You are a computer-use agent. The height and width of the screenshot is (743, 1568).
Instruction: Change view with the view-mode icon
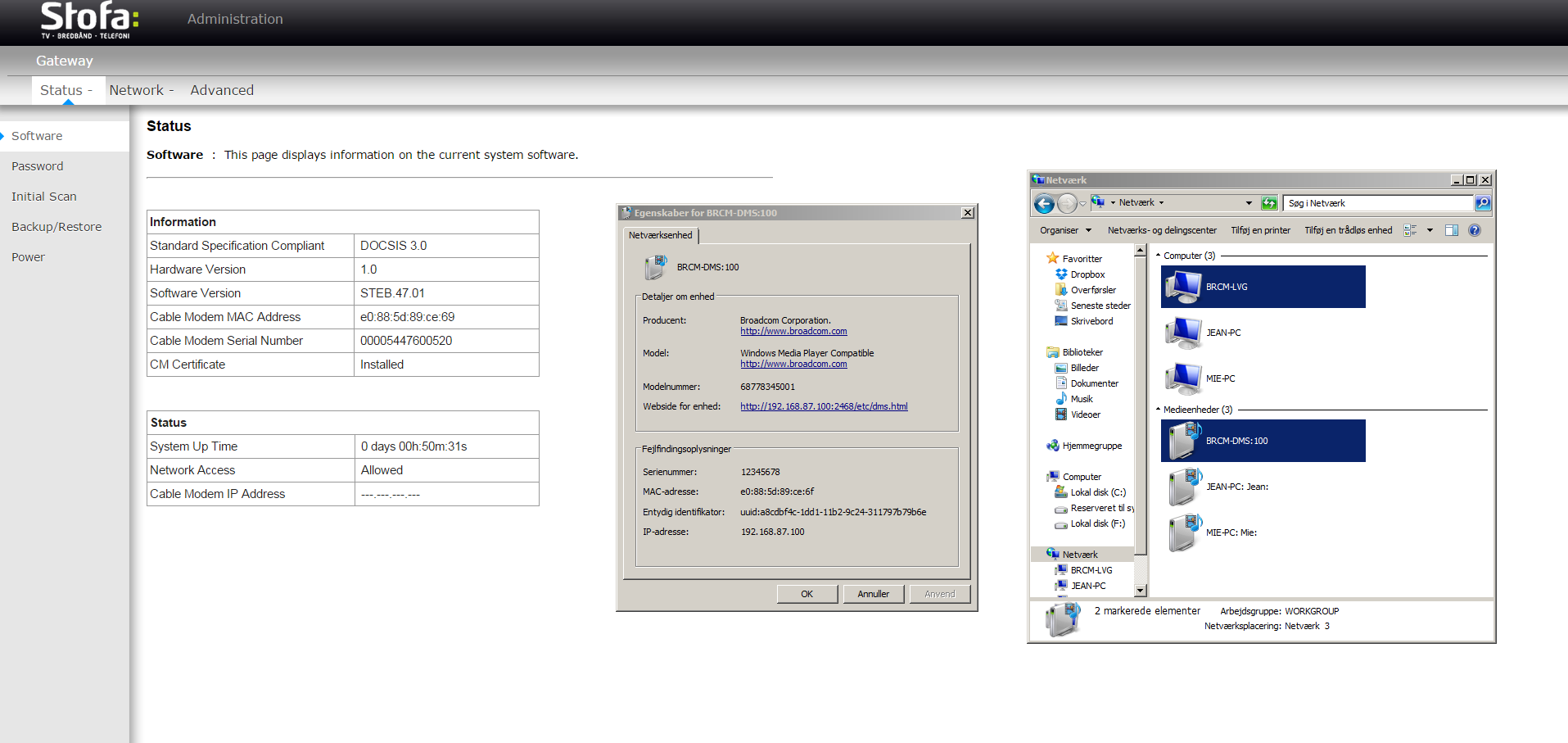(1410, 230)
